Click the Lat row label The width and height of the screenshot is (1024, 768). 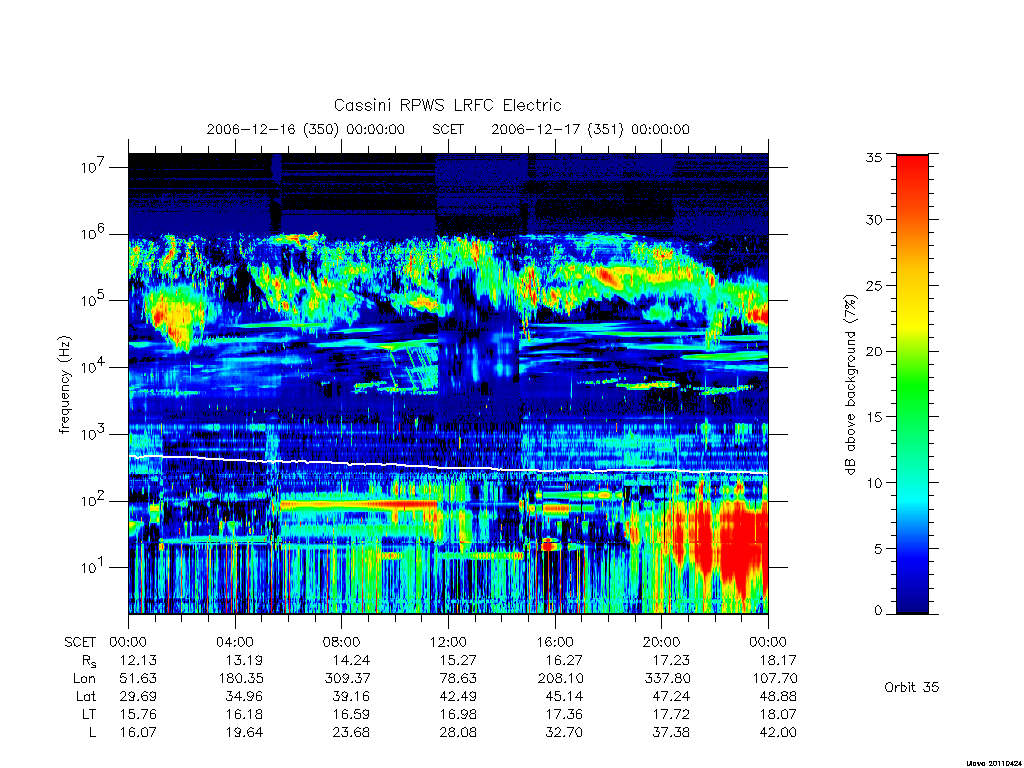[86, 696]
